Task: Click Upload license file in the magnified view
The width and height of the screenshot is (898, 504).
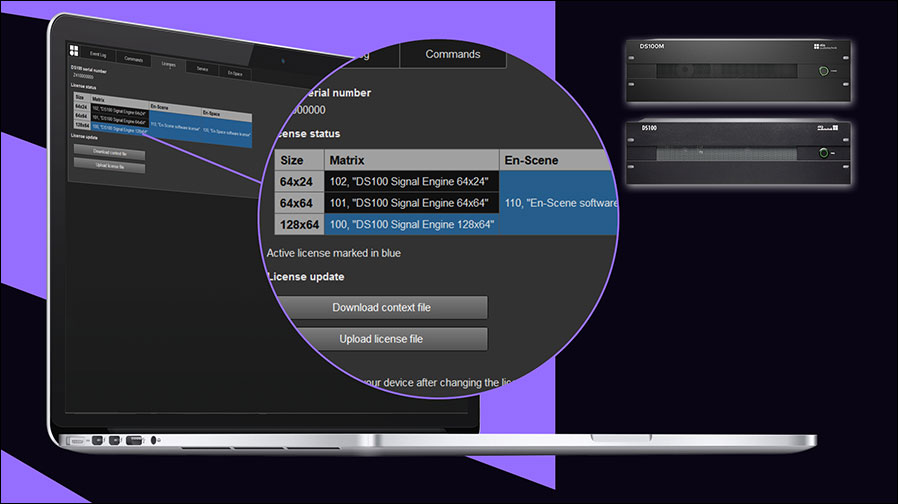Action: point(381,338)
